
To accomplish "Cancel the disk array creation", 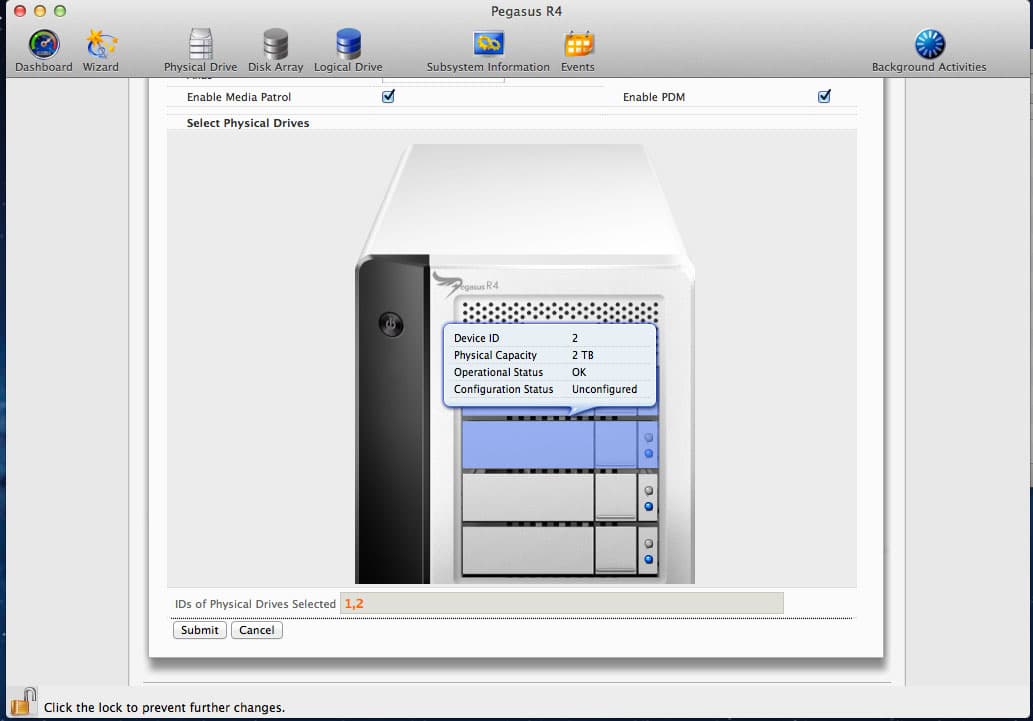I will pyautogui.click(x=257, y=630).
